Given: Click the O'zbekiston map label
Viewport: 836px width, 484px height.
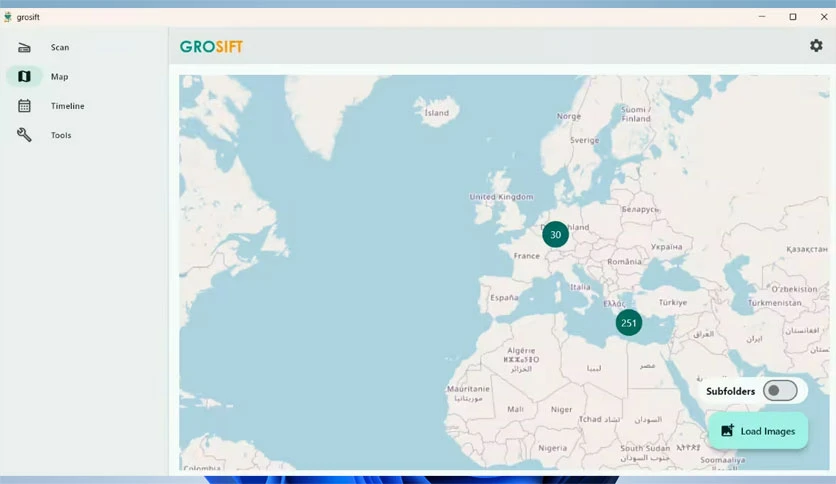Looking at the screenshot, I should [x=794, y=289].
